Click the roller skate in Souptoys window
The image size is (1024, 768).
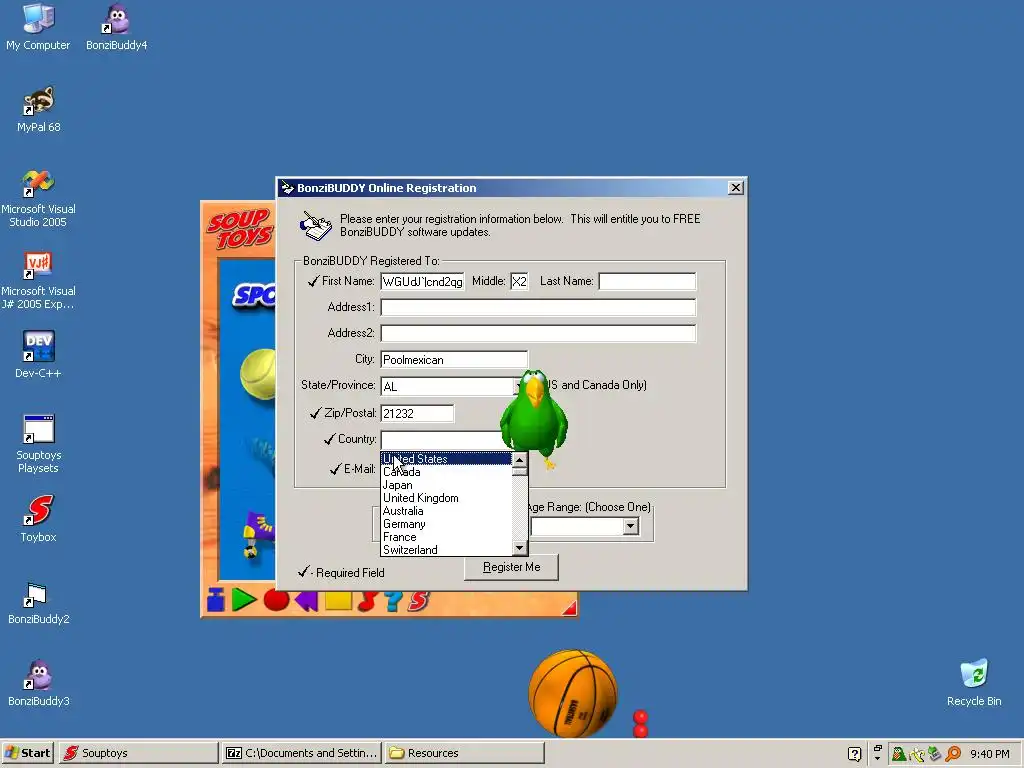tap(259, 534)
